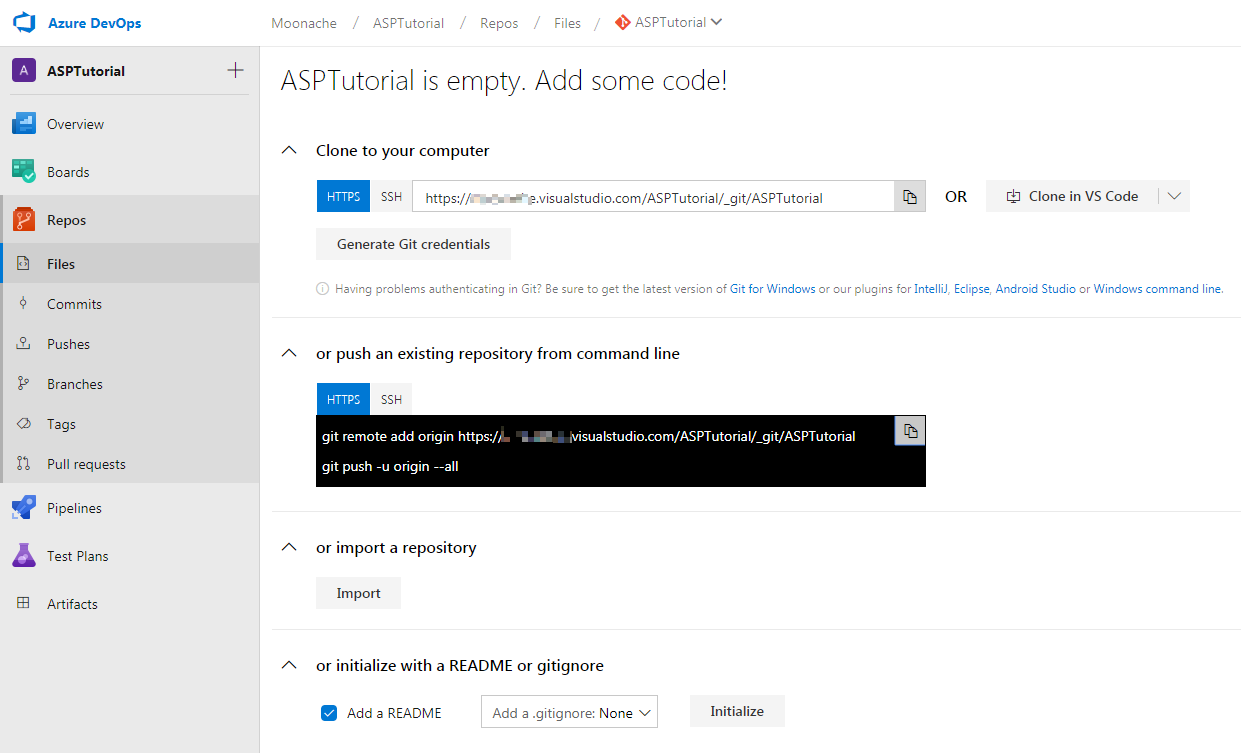Collapse the initialize with a README section

coord(289,665)
